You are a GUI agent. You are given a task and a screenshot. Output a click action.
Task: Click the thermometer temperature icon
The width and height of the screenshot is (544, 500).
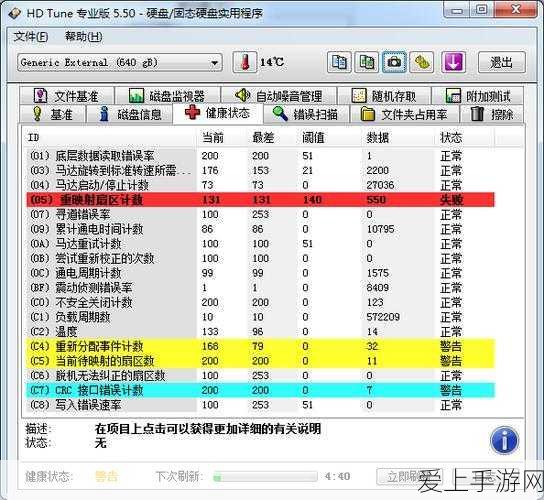pyautogui.click(x=245, y=62)
